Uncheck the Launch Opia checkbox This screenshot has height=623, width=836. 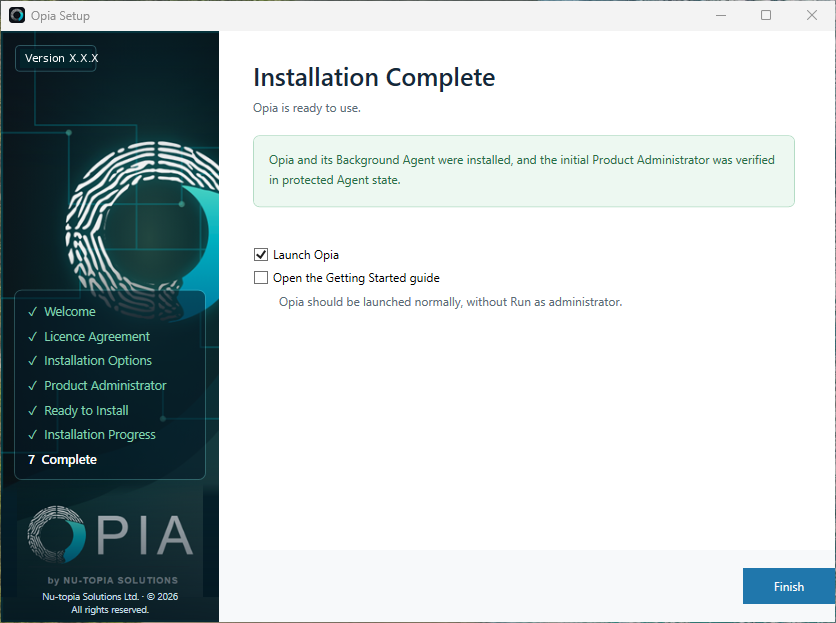(261, 254)
